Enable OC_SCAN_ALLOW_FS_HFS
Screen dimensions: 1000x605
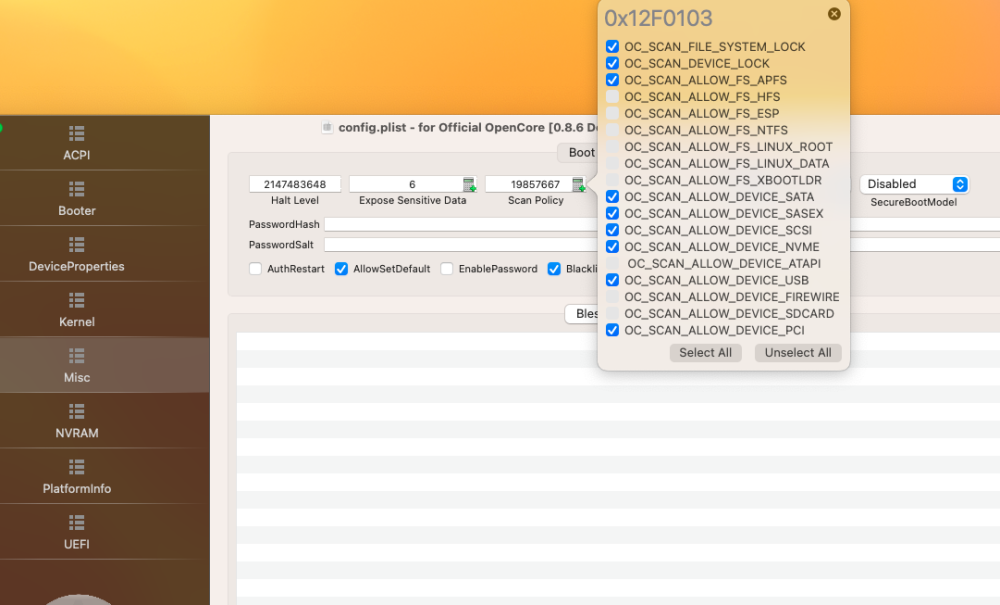pos(612,96)
